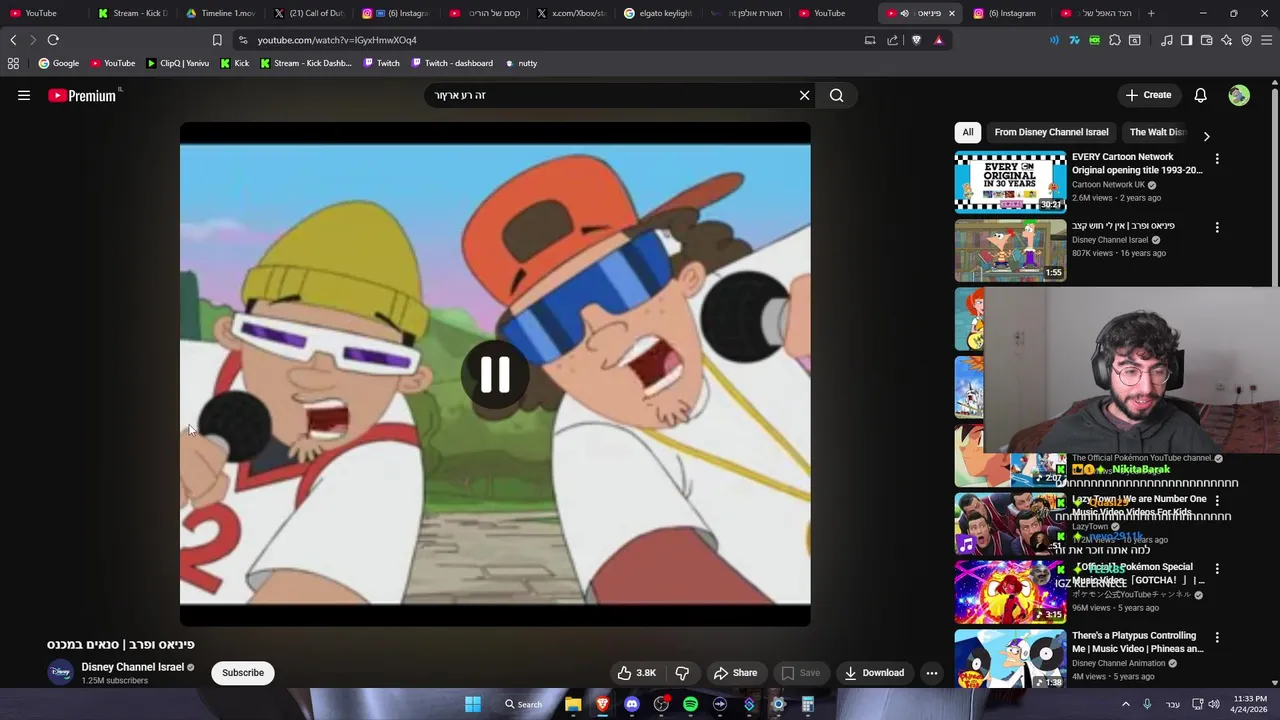Open There's a Platypus Controlling Me title
This screenshot has height=720, width=1280.
pyautogui.click(x=1138, y=642)
